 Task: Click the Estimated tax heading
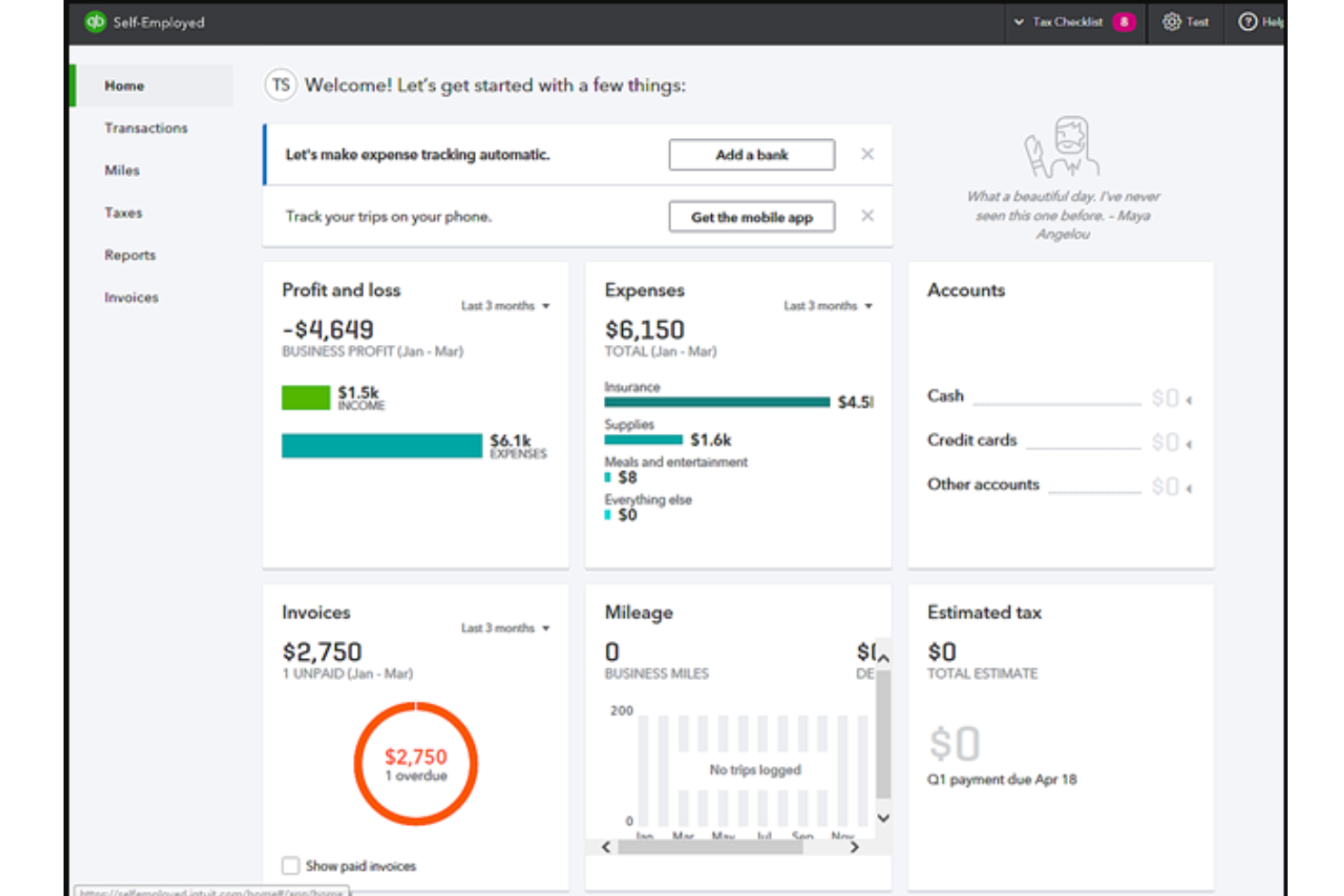(984, 613)
